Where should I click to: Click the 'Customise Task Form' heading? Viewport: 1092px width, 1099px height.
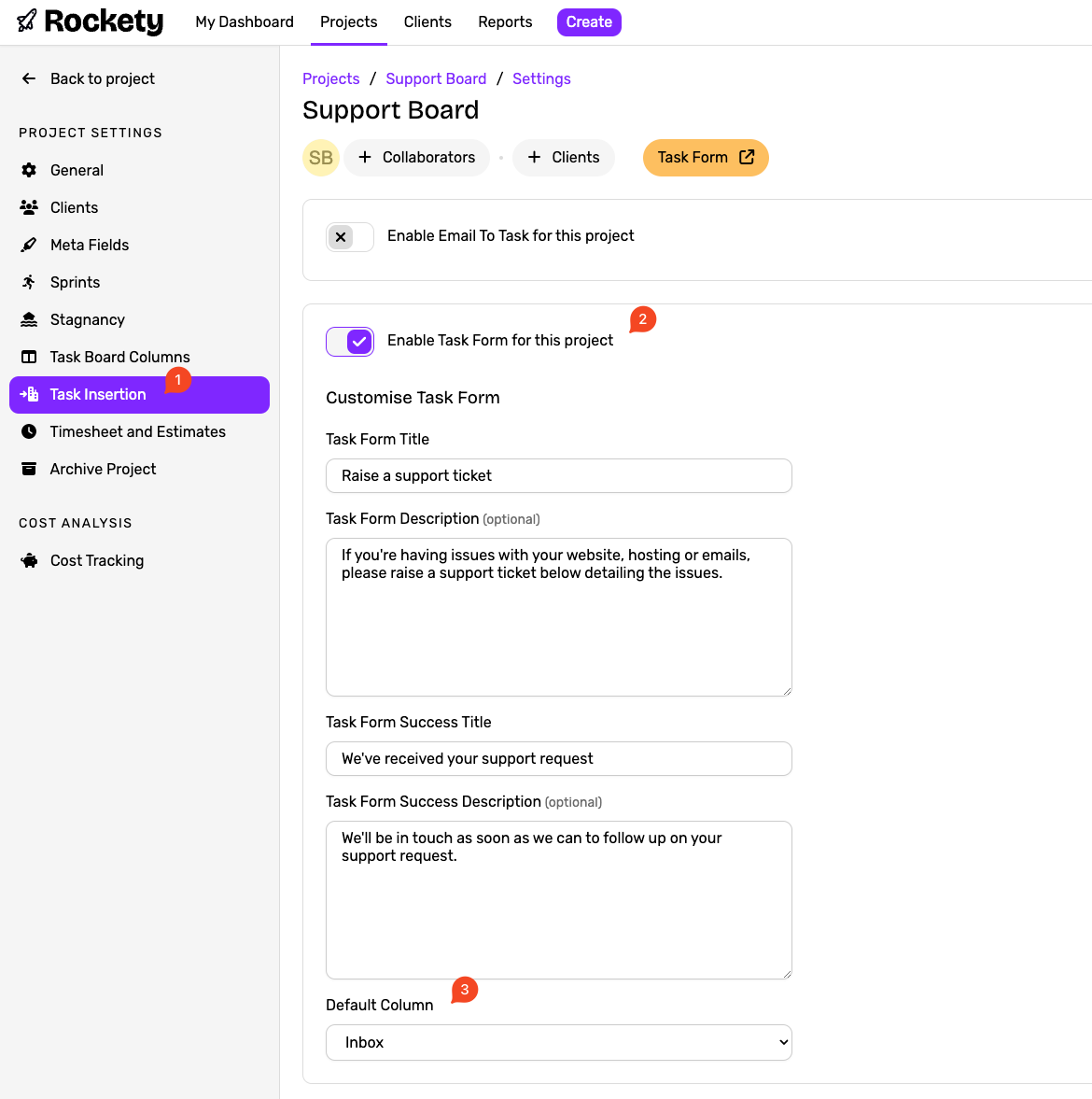click(x=413, y=398)
